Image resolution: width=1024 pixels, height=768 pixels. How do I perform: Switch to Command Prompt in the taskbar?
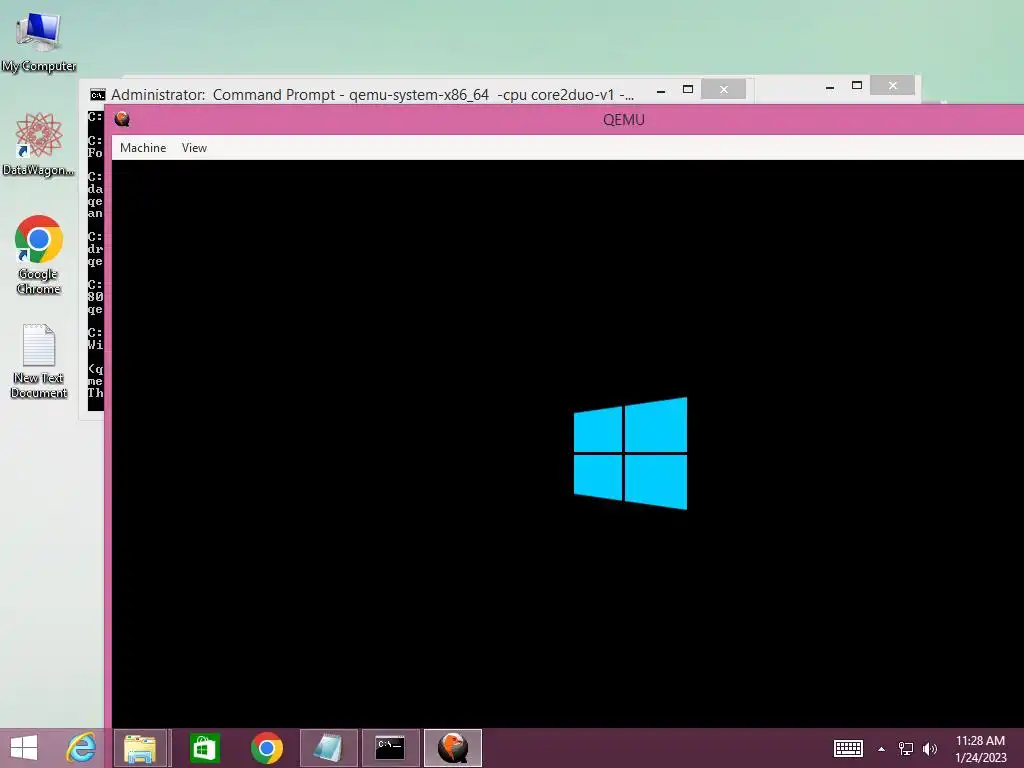coord(391,748)
